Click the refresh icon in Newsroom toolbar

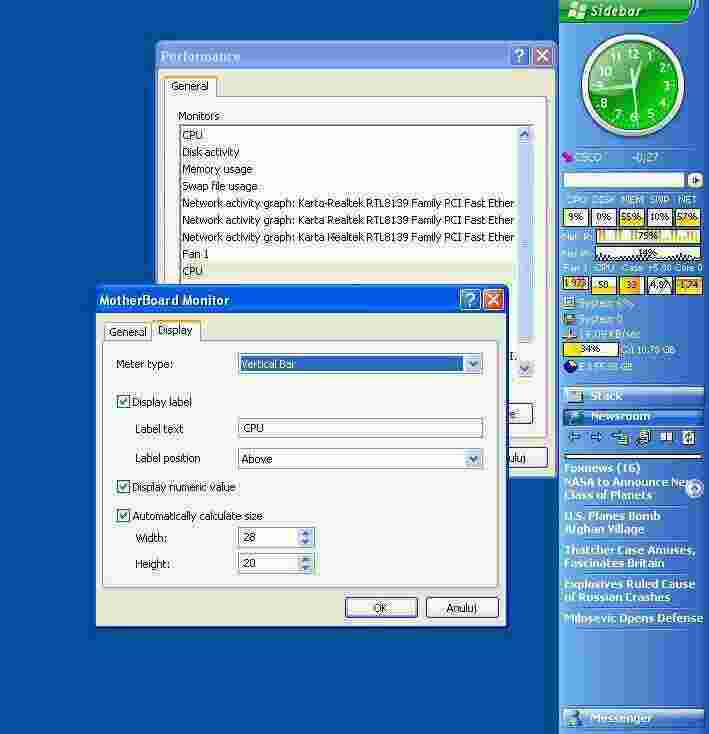[689, 437]
